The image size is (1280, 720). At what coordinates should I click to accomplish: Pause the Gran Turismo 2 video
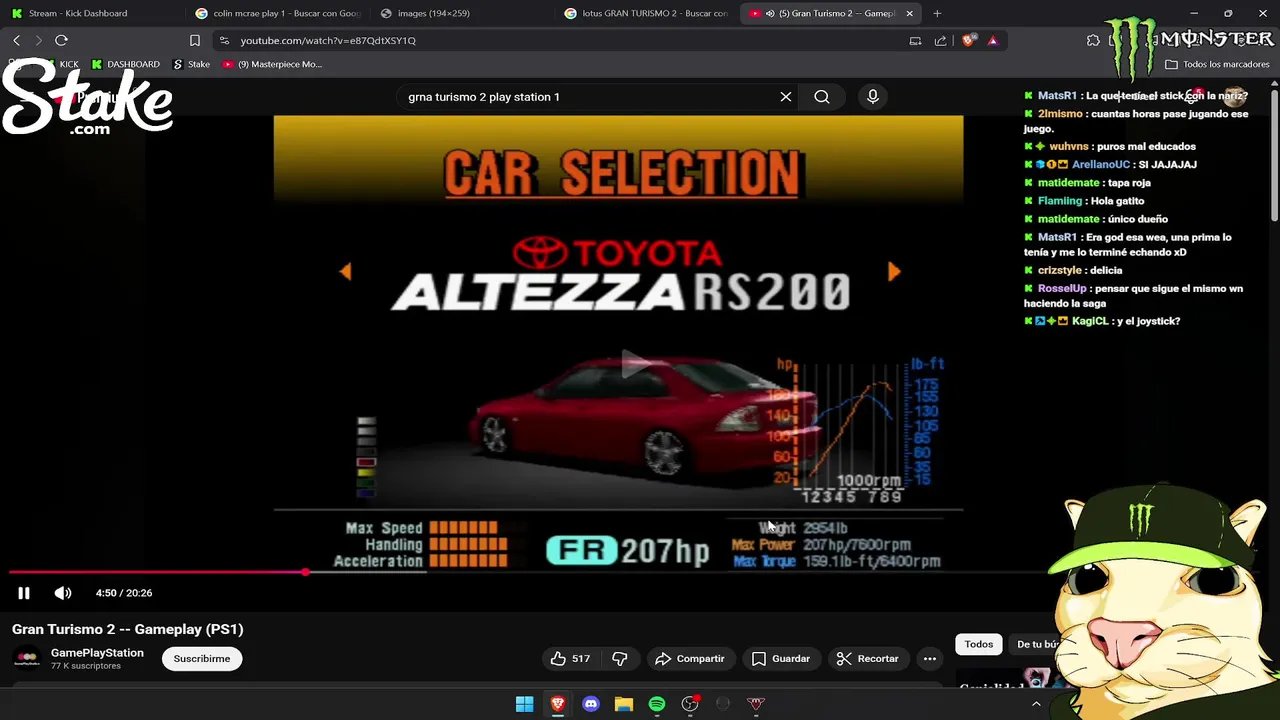[x=24, y=593]
